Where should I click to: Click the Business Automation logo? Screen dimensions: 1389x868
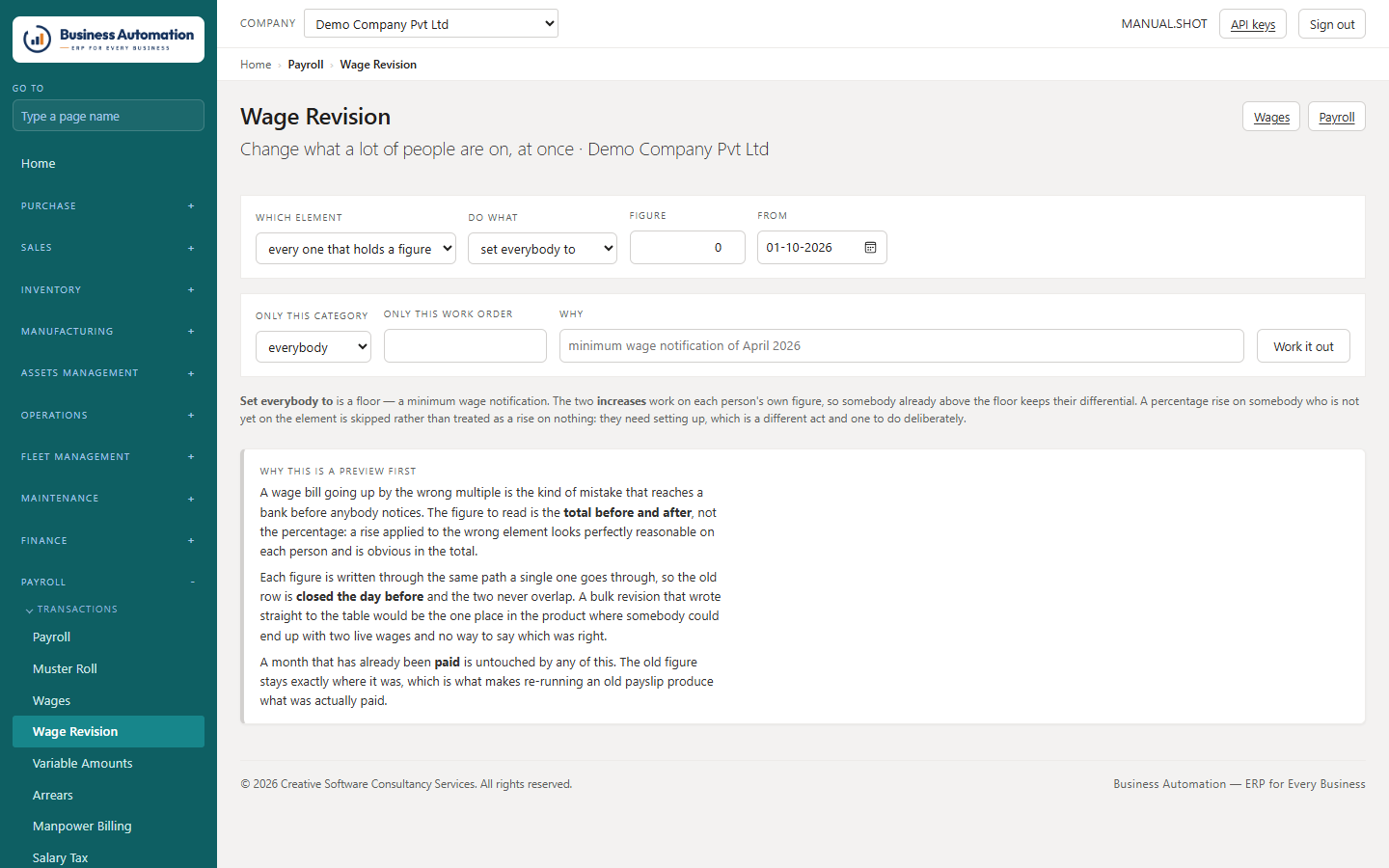tap(108, 40)
